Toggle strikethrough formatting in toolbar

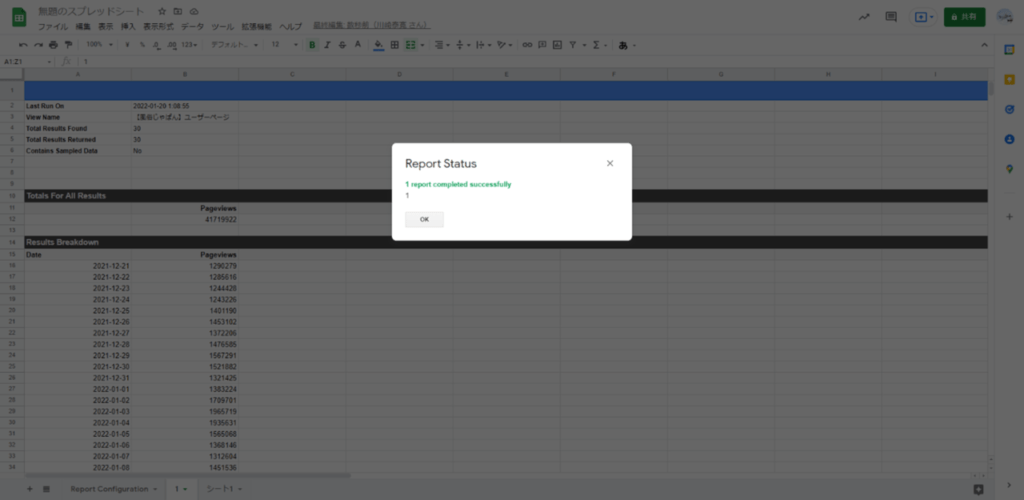coord(344,45)
